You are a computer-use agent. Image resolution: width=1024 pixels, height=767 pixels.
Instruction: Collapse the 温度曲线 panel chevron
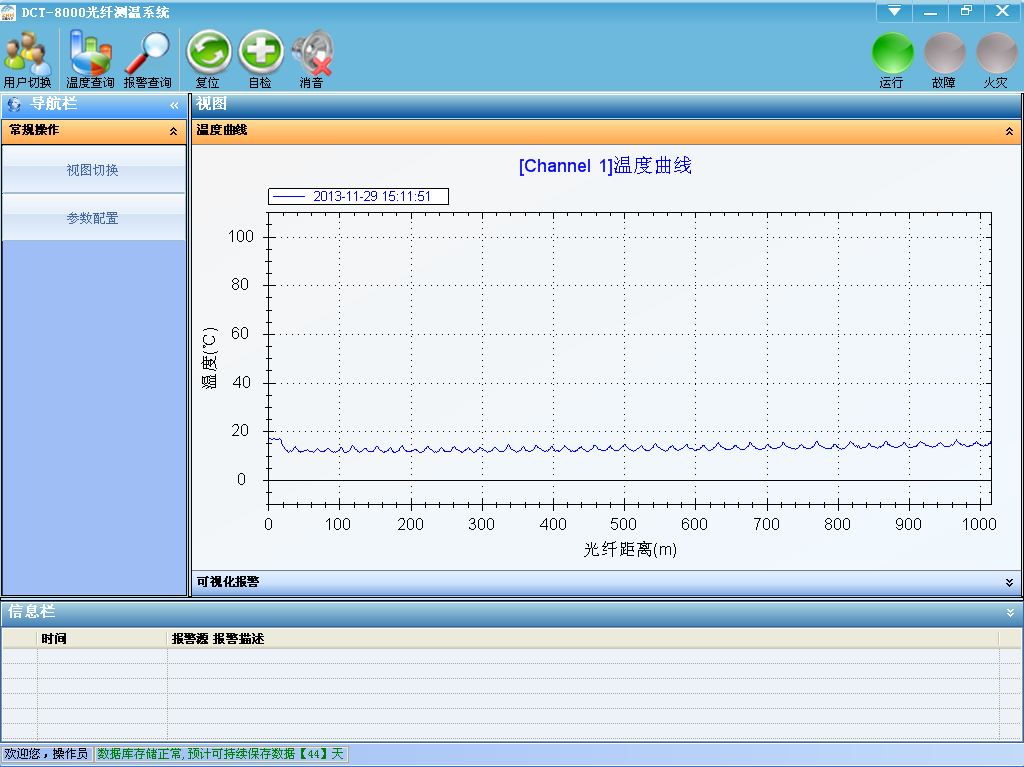(1009, 131)
